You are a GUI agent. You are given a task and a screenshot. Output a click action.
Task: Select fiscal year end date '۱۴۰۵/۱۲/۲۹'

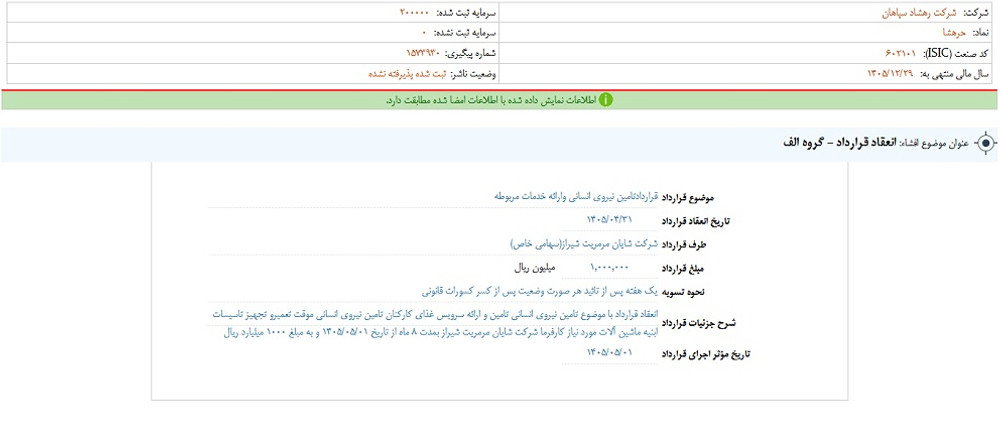[890, 74]
